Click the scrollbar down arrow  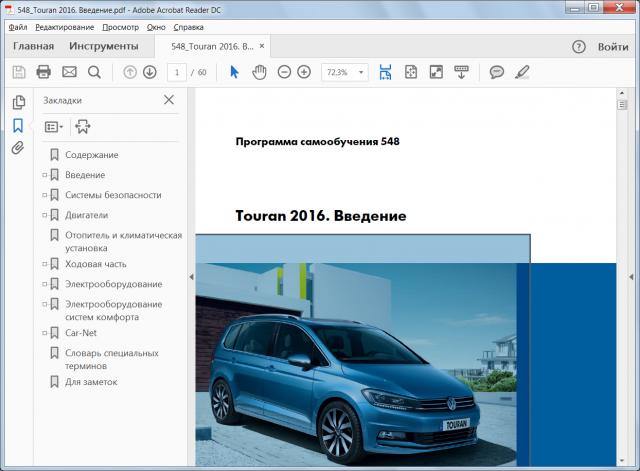pyautogui.click(x=622, y=461)
